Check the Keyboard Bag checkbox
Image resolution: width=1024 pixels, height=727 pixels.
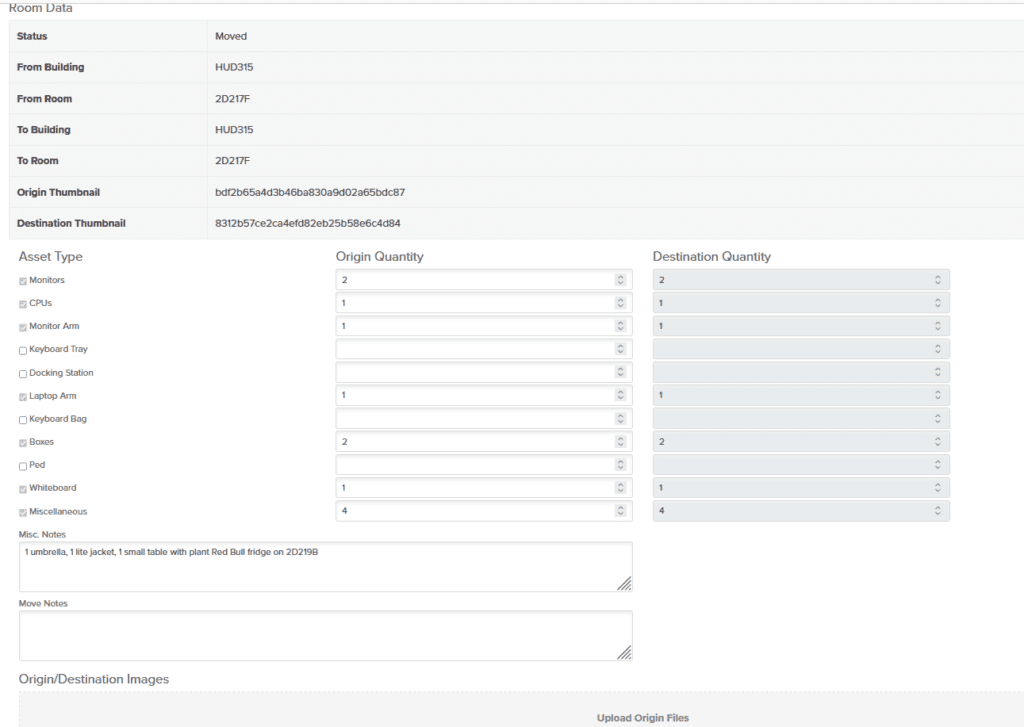click(23, 420)
